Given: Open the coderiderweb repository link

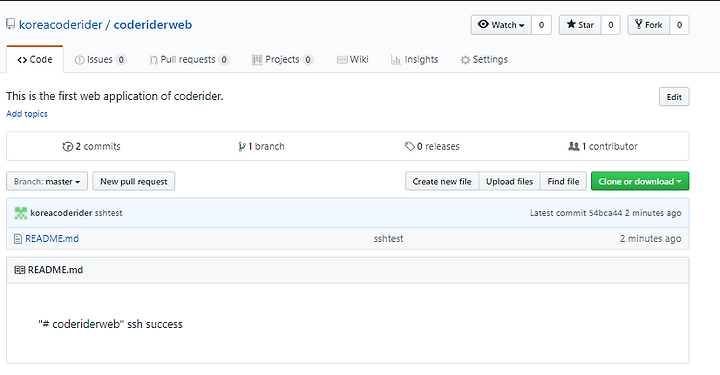Looking at the screenshot, I should [x=152, y=25].
